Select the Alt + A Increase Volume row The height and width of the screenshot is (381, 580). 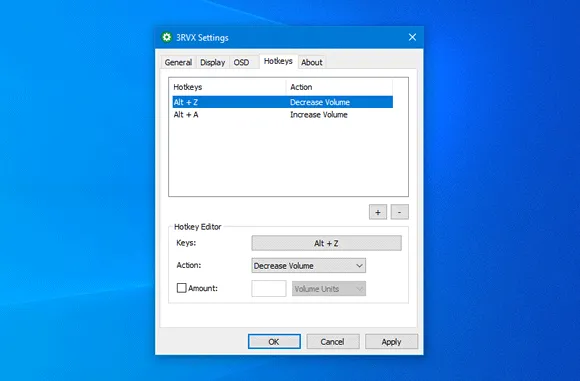283,115
